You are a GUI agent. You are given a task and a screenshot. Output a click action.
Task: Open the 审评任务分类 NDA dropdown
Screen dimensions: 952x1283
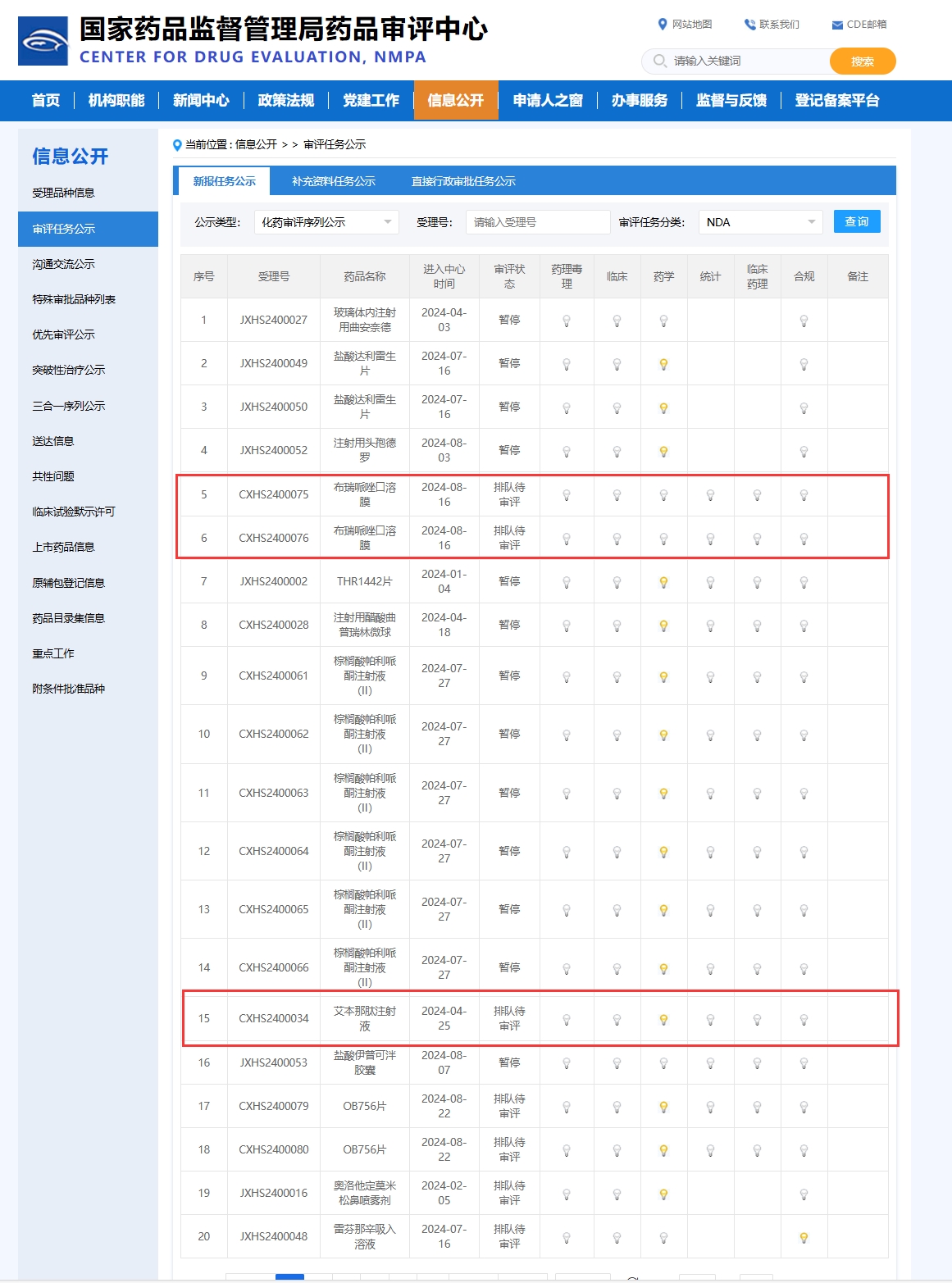coord(761,222)
